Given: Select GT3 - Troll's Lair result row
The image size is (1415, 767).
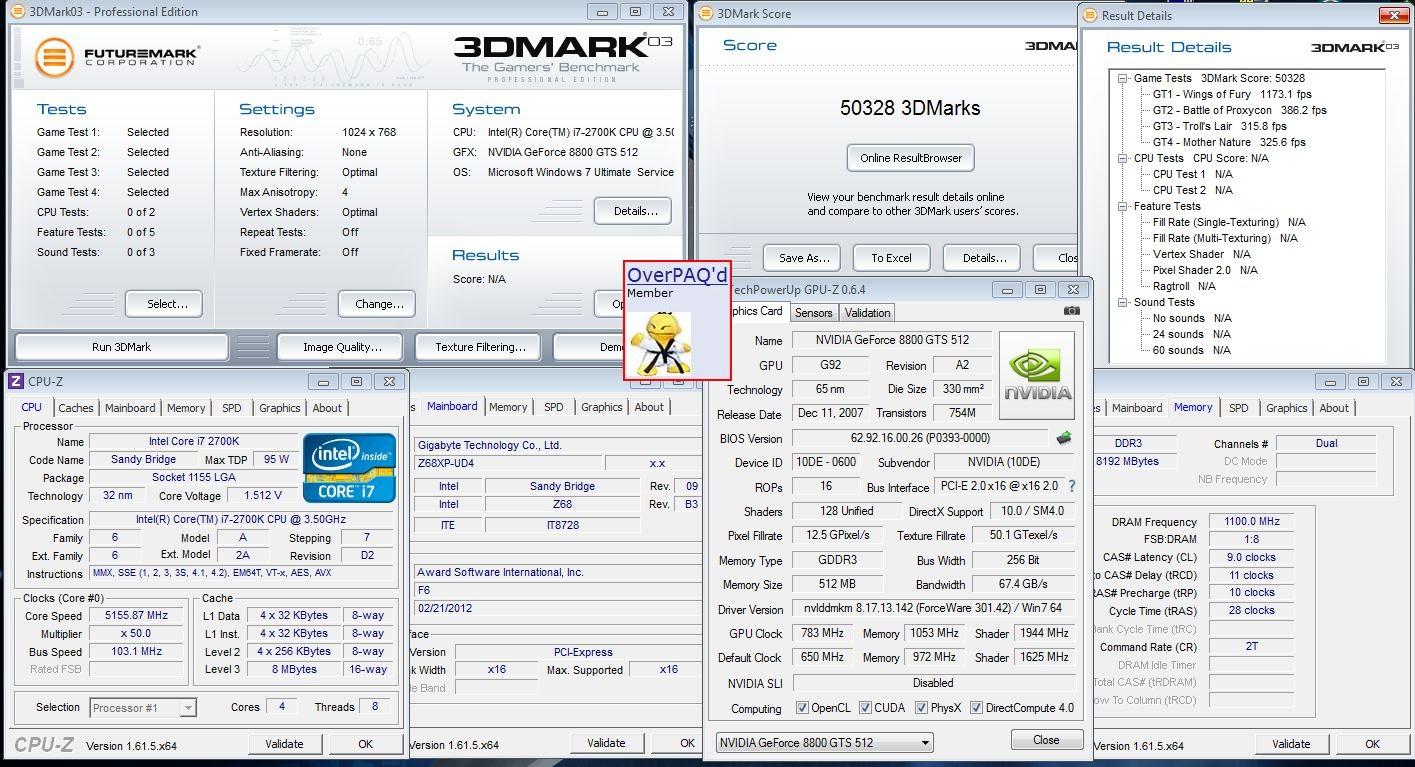Looking at the screenshot, I should pyautogui.click(x=1219, y=126).
